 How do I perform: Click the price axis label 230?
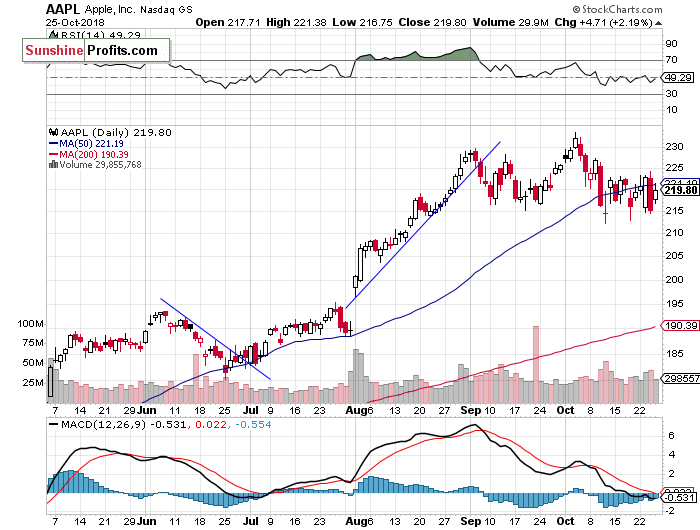click(x=674, y=147)
